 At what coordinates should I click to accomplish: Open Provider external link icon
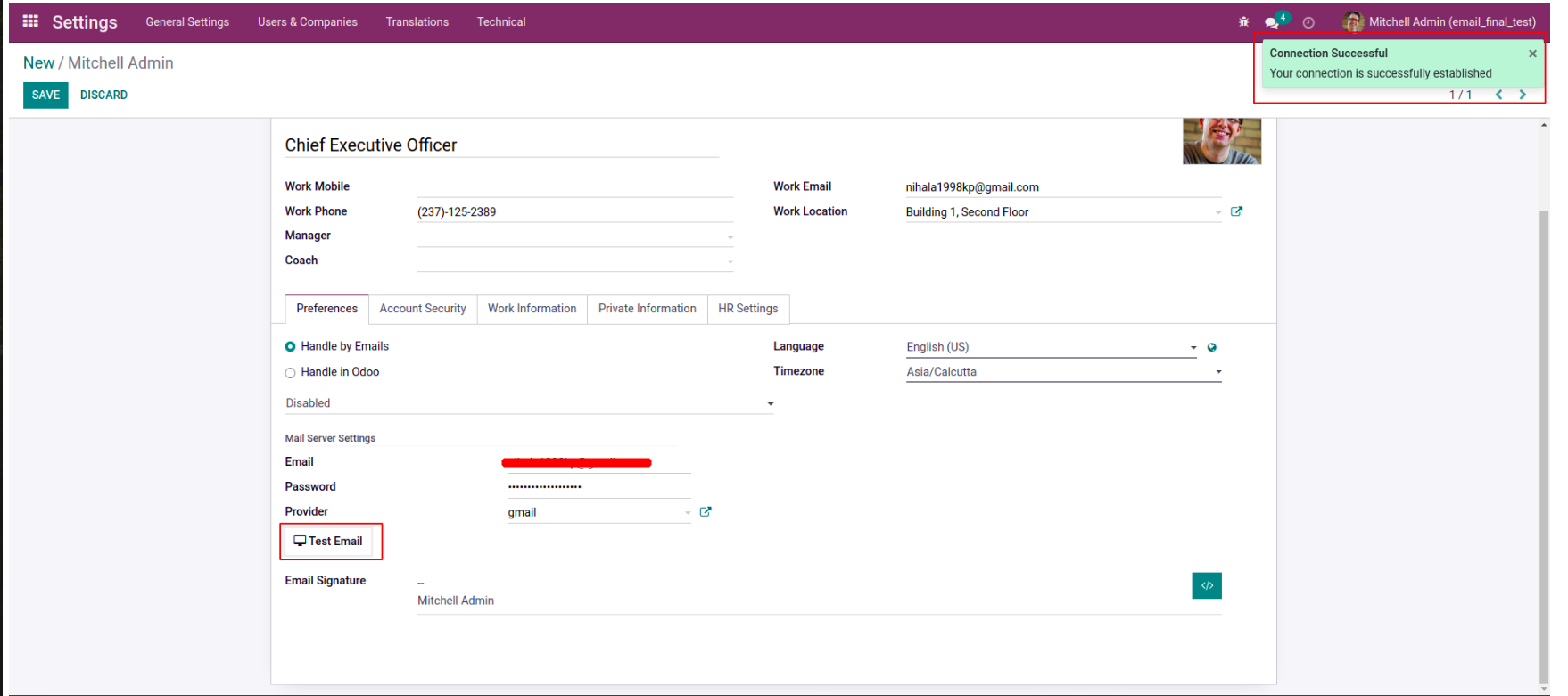click(706, 512)
